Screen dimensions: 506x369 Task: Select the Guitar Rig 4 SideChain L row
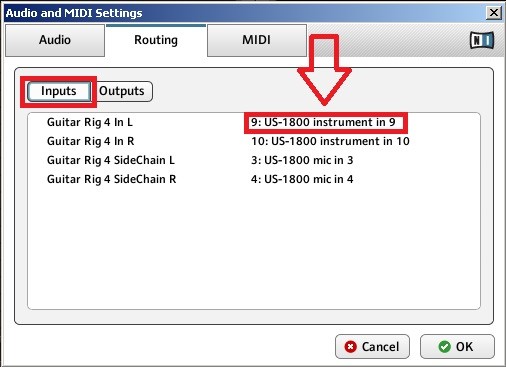[254, 160]
